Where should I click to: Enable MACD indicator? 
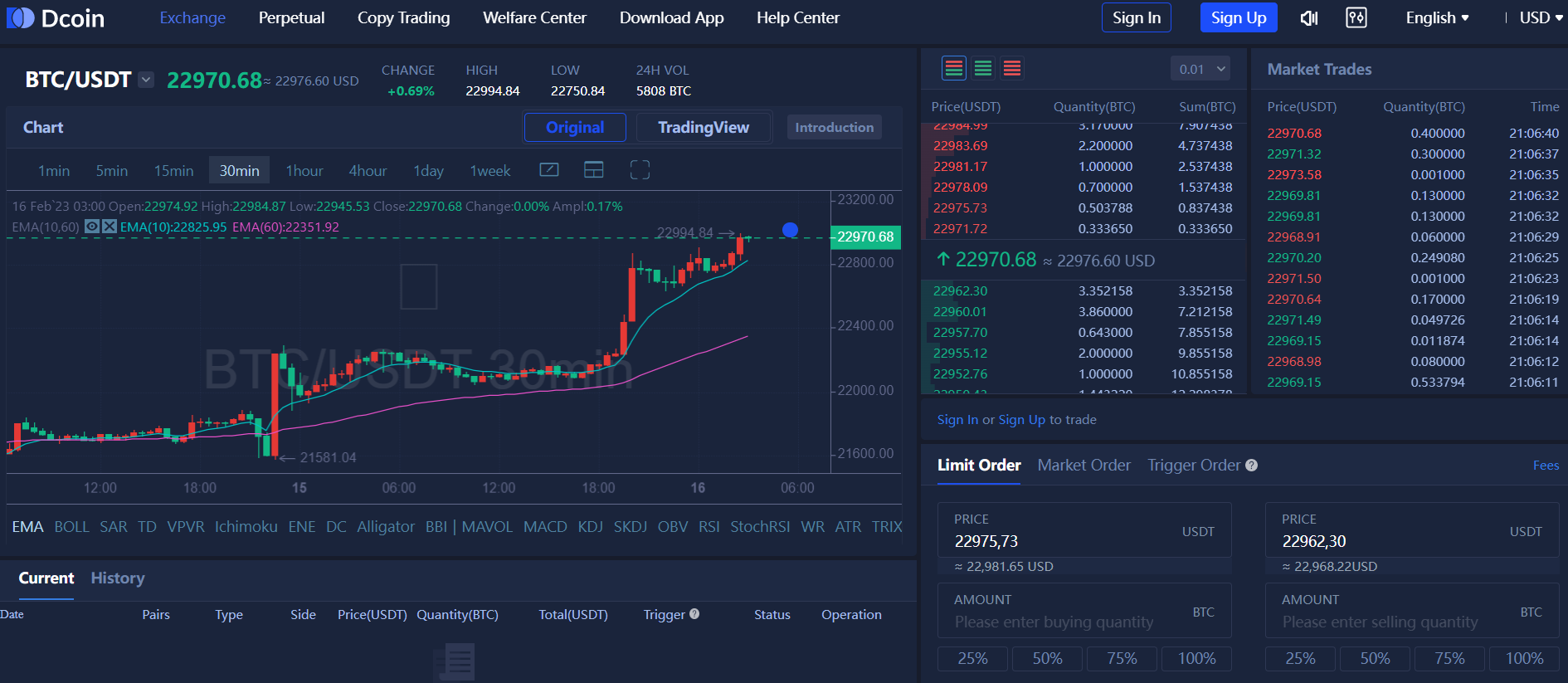(x=545, y=527)
